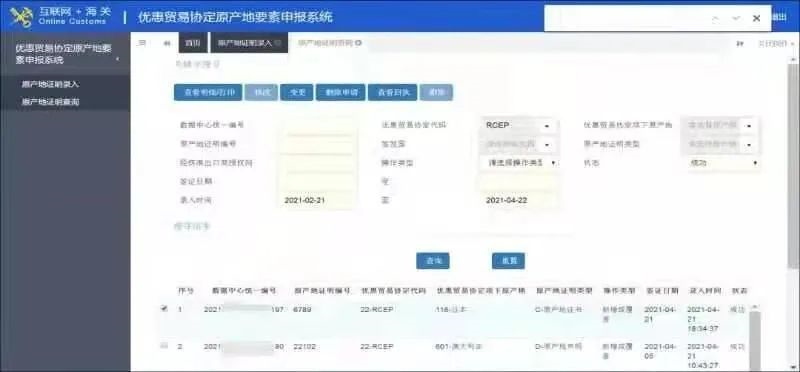This screenshot has height=372, width=800.
Task: Click the Online Customs logo icon
Action: click(x=21, y=17)
